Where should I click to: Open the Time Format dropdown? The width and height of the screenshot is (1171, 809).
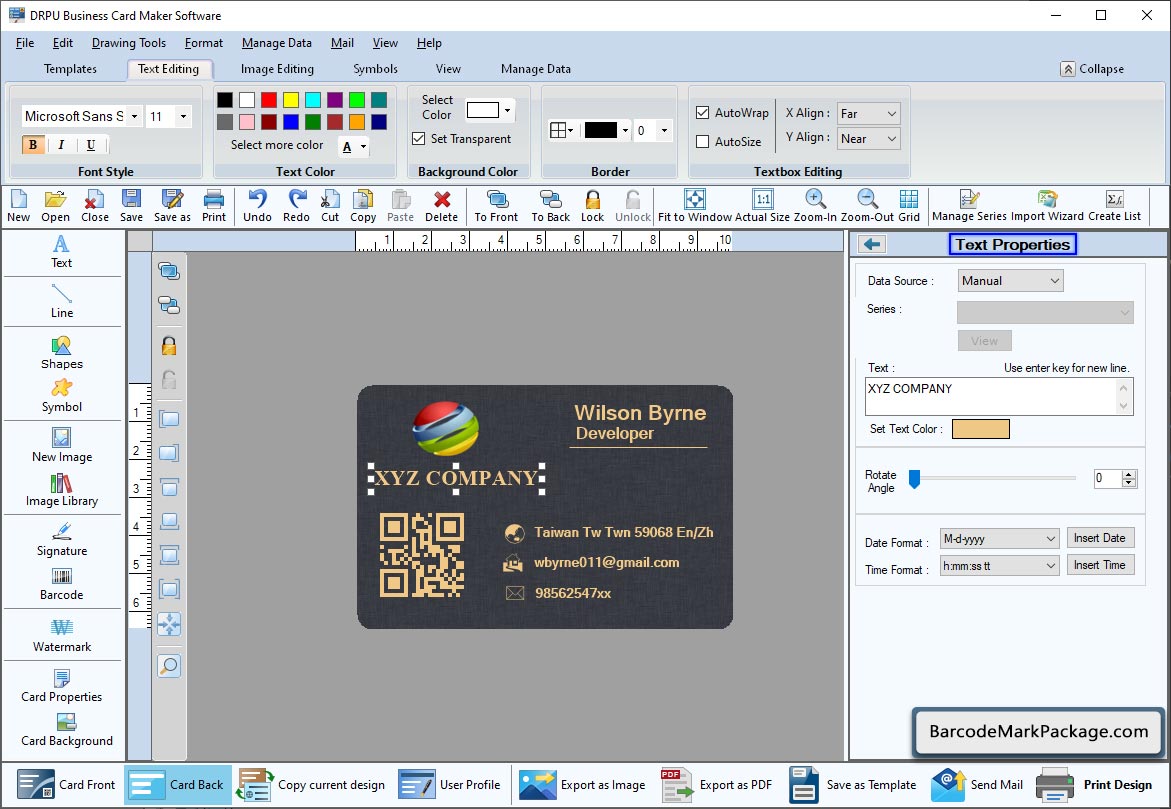pos(999,565)
